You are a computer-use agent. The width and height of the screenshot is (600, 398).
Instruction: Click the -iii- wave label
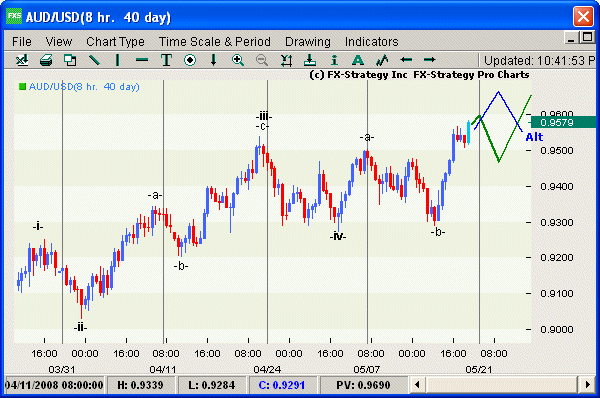click(x=264, y=116)
